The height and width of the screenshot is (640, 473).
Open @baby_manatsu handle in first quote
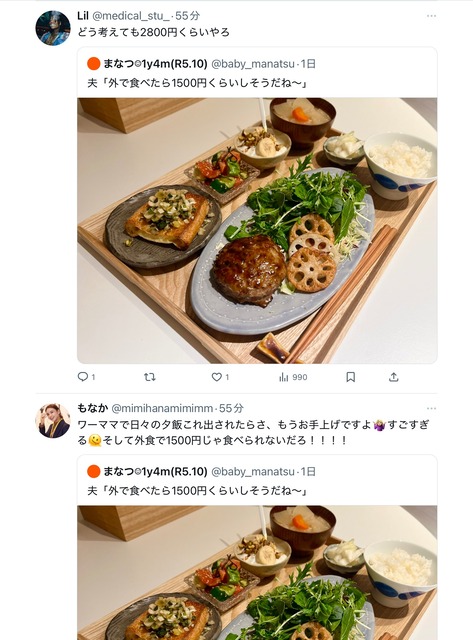point(253,64)
